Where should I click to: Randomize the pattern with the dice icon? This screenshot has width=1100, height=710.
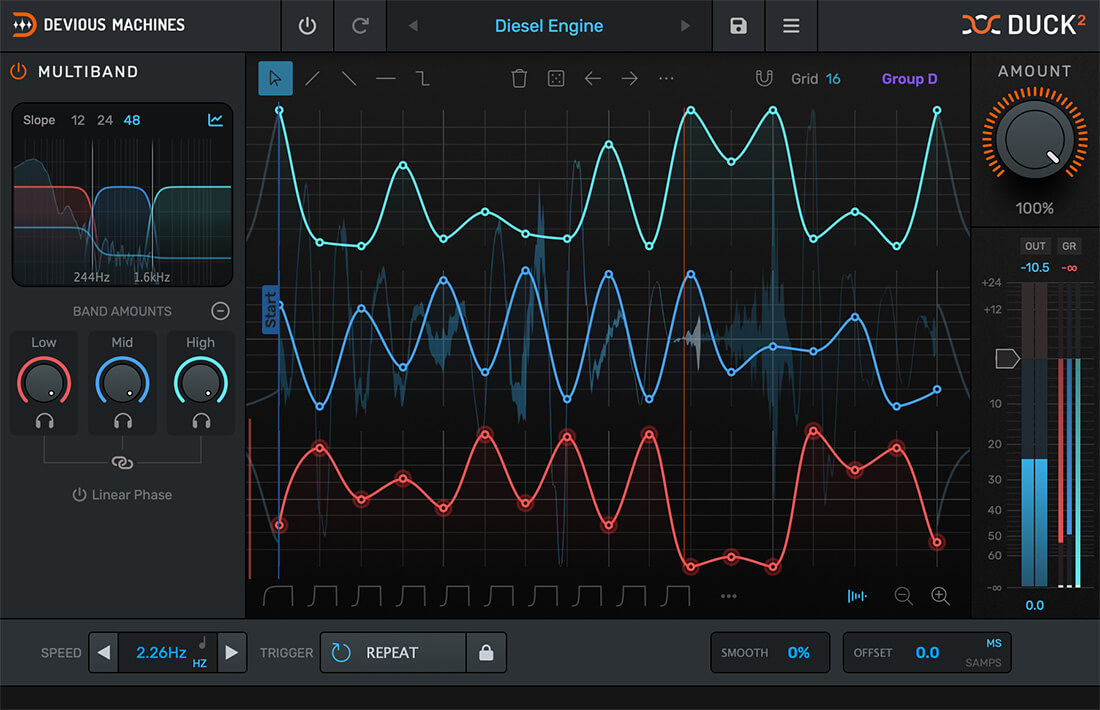tap(556, 77)
